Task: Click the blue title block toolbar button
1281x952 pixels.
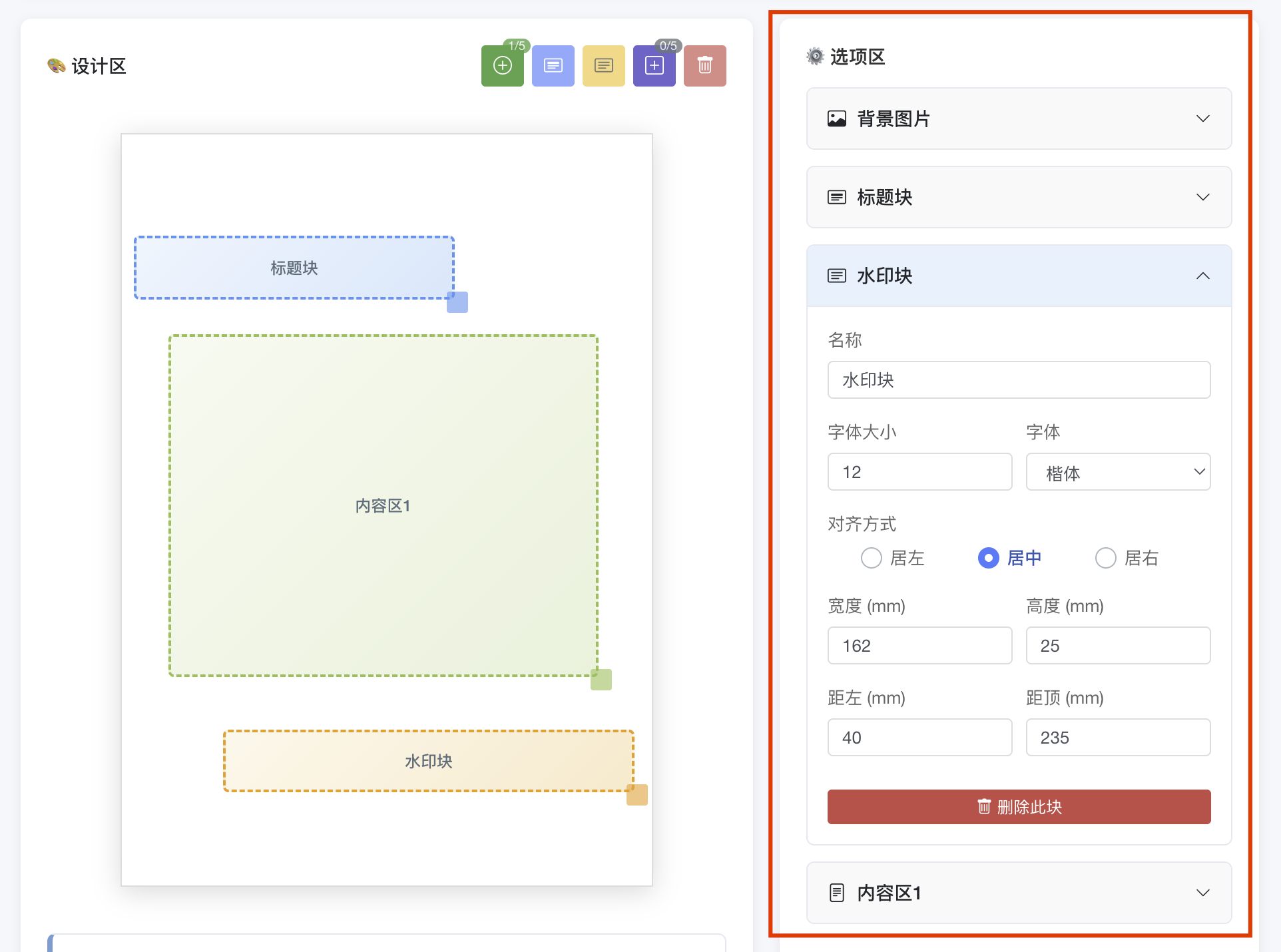Action: 553,65
